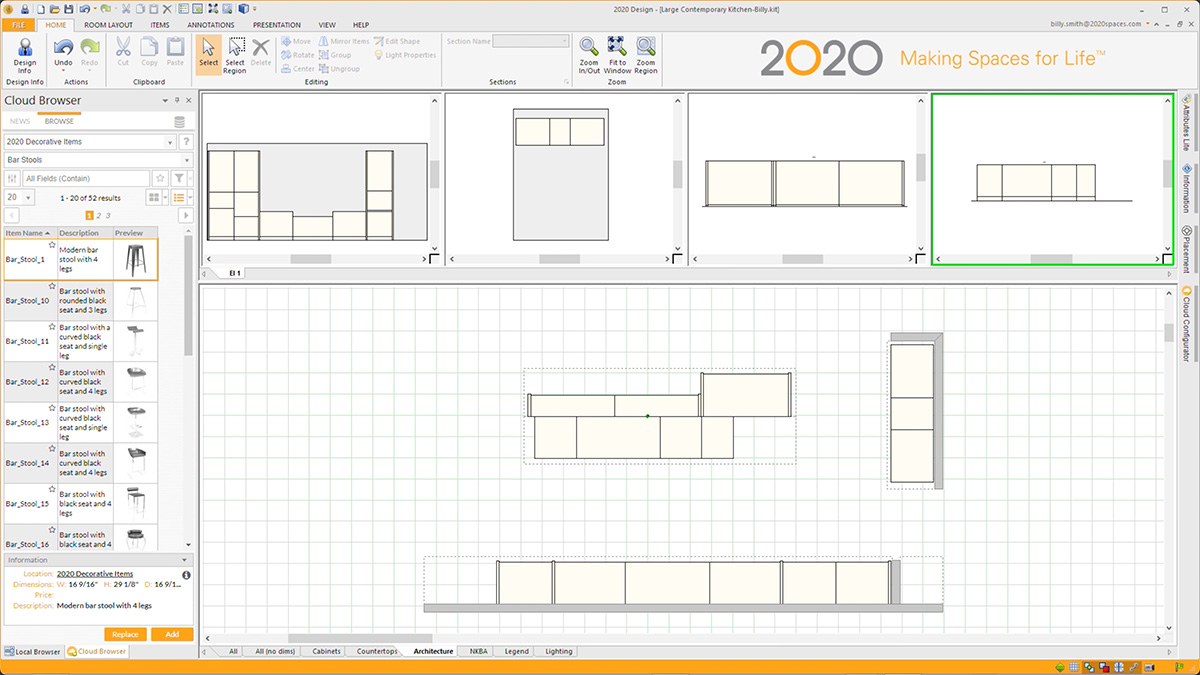Pin the Cloud Browser panel
1200x675 pixels.
(x=176, y=101)
